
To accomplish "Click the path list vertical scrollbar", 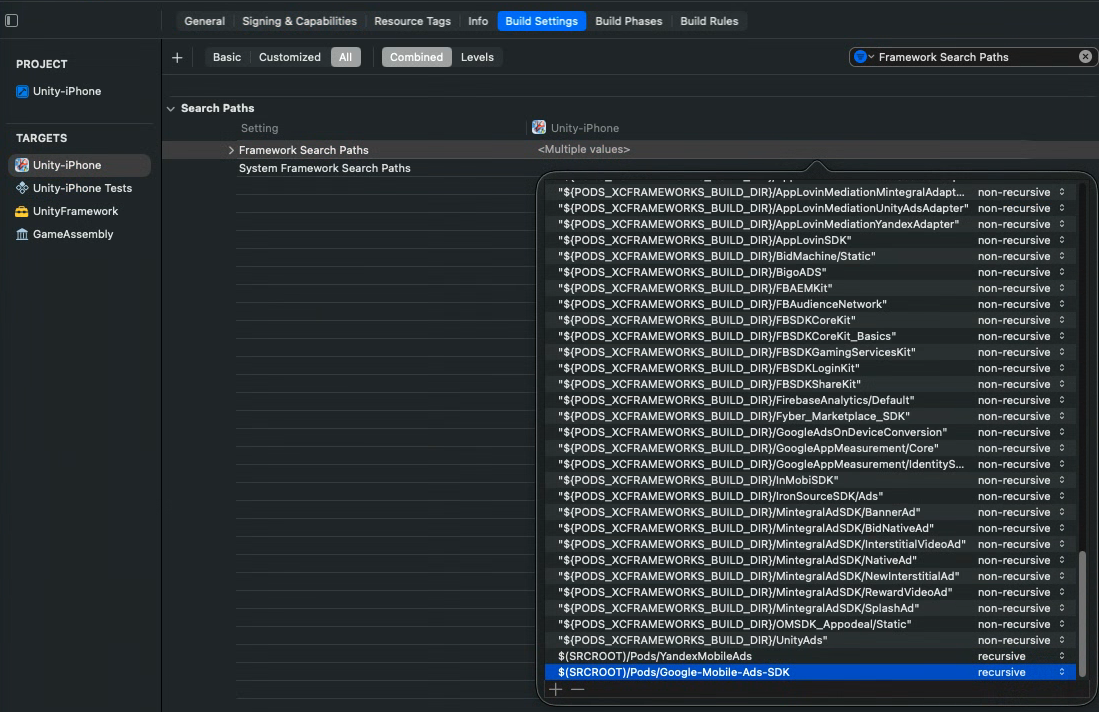I will 1082,613.
